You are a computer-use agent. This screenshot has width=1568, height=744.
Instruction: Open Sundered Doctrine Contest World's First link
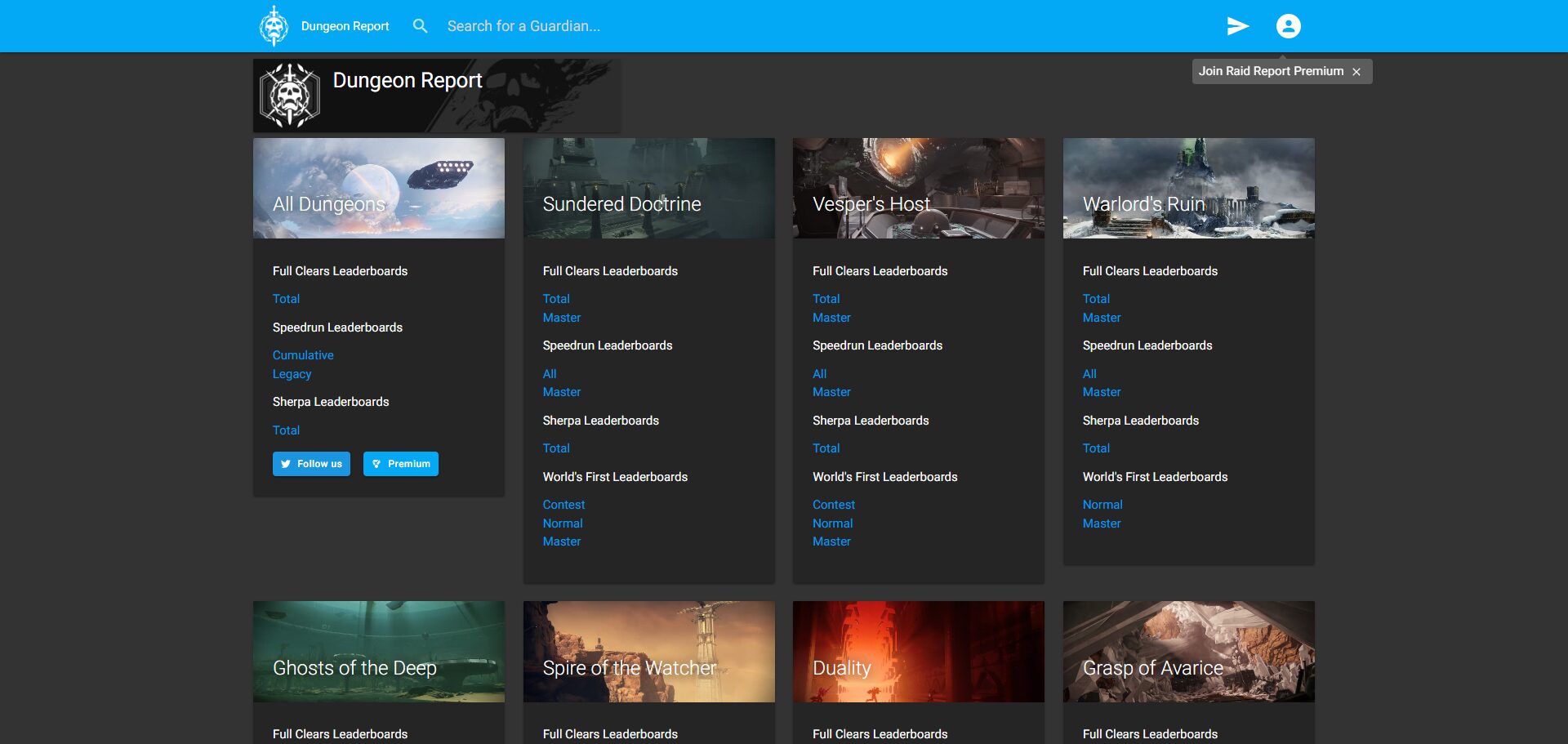[563, 505]
